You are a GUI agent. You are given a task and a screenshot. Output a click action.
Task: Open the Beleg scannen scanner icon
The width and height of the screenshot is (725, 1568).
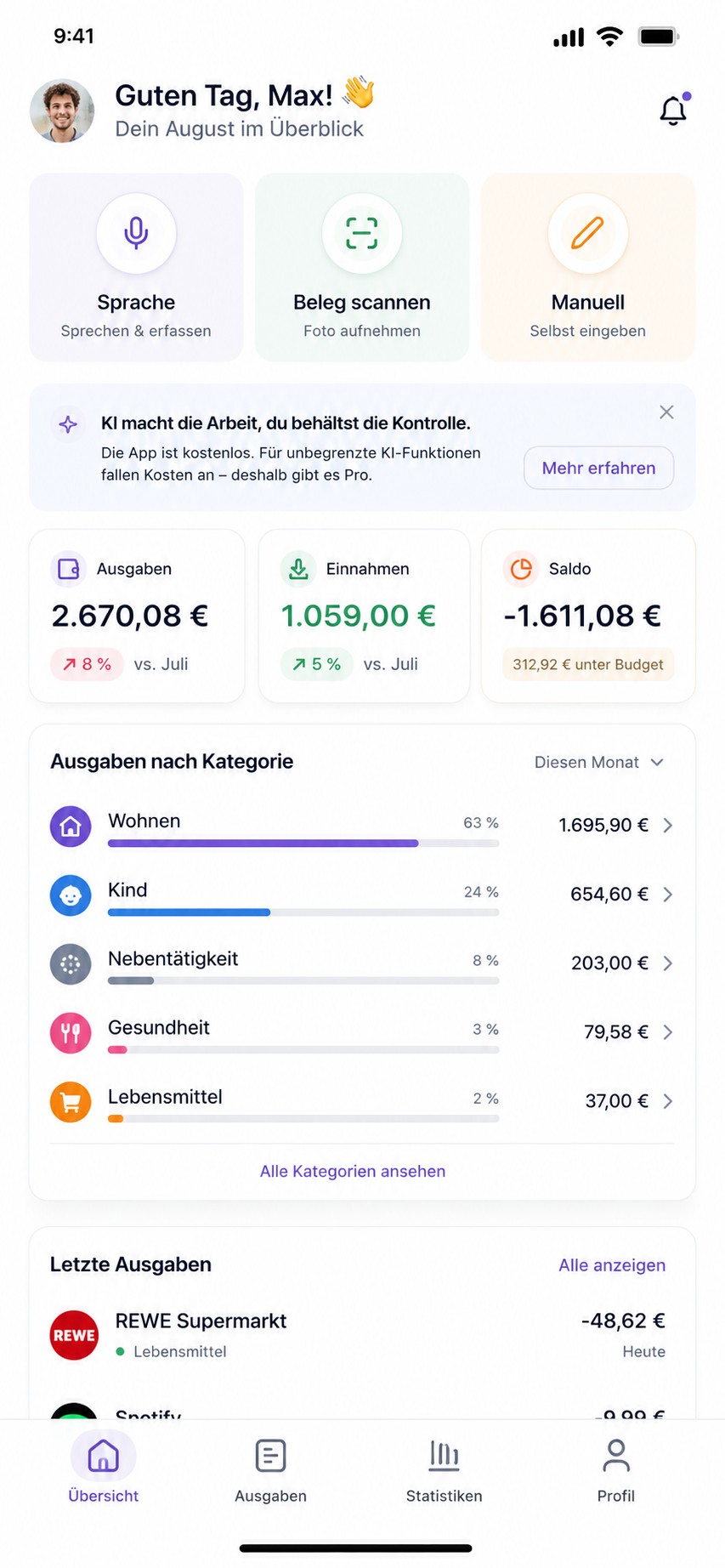point(362,232)
